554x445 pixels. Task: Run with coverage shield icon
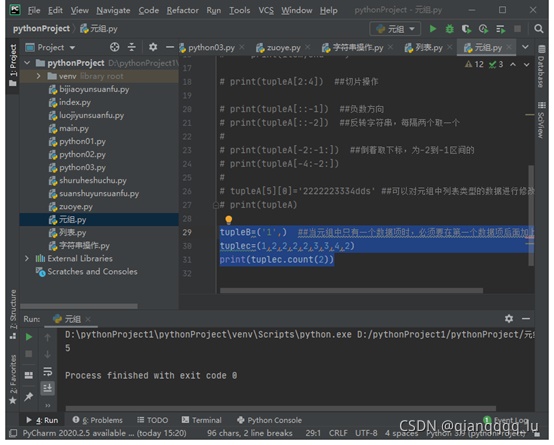[x=466, y=29]
